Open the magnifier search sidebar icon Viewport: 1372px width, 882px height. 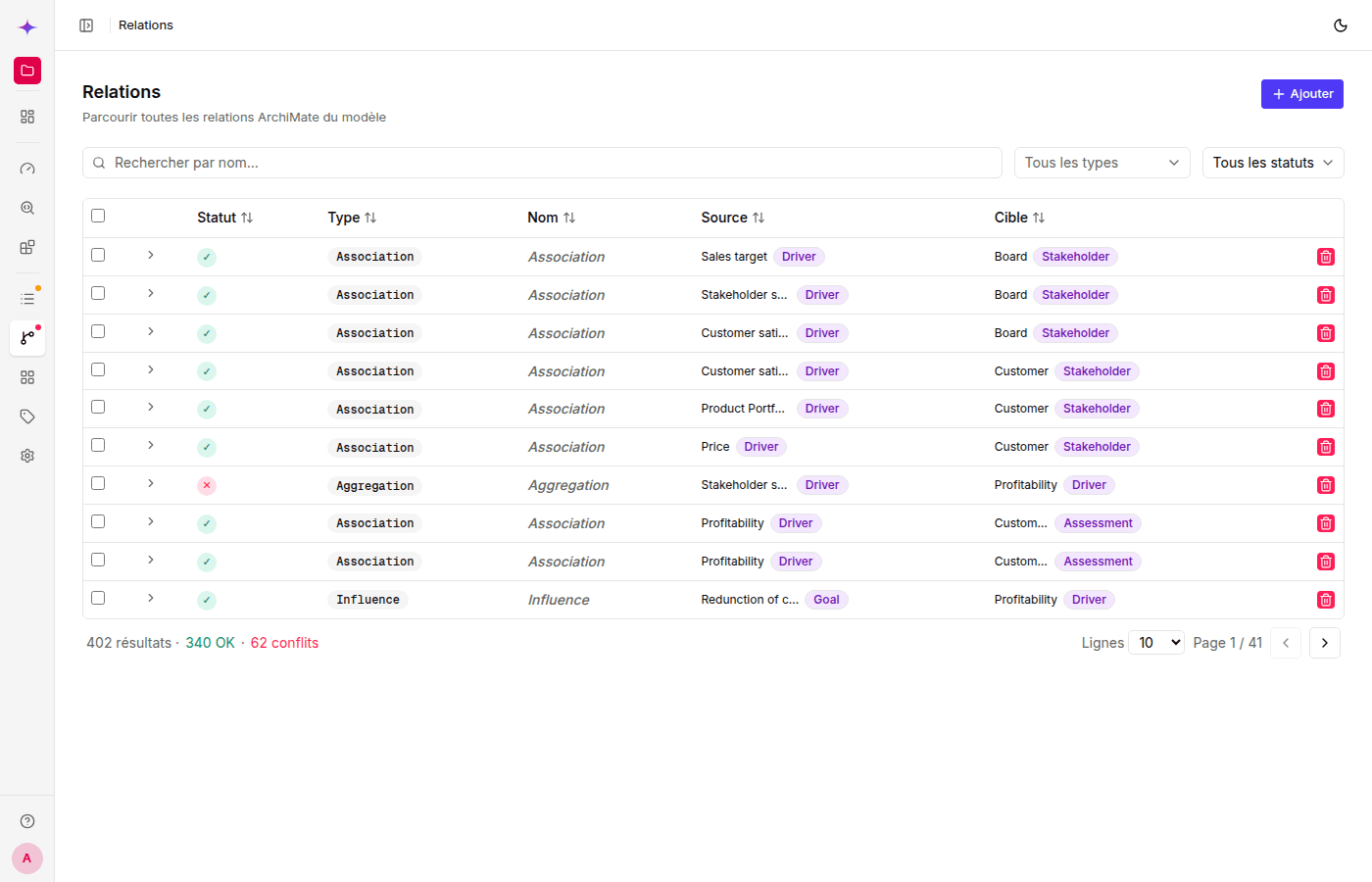coord(27,208)
